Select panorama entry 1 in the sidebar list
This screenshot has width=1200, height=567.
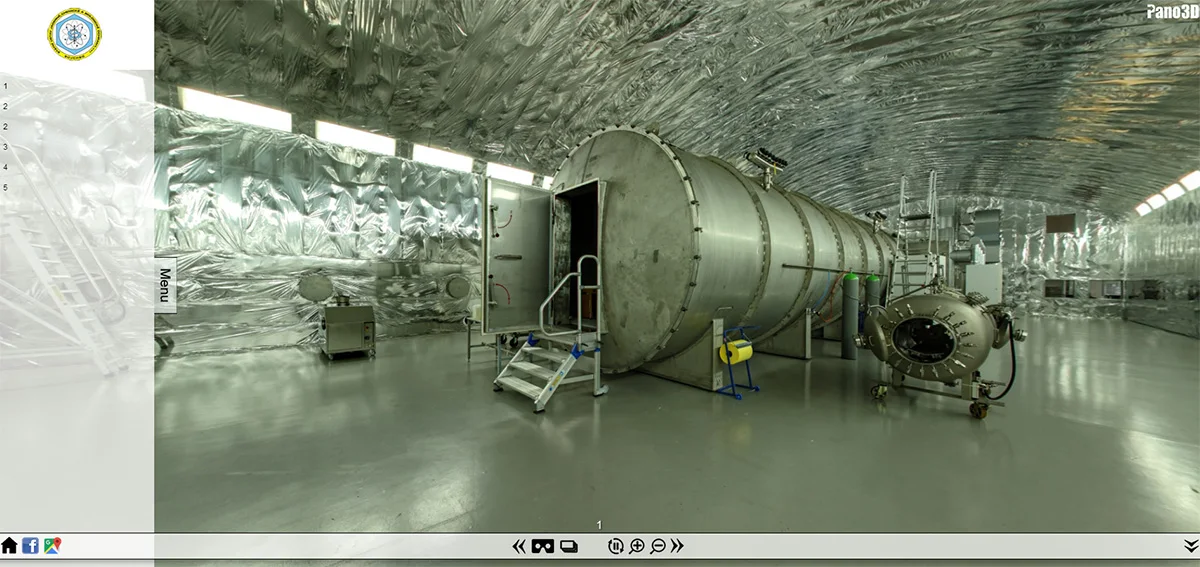[x=5, y=87]
